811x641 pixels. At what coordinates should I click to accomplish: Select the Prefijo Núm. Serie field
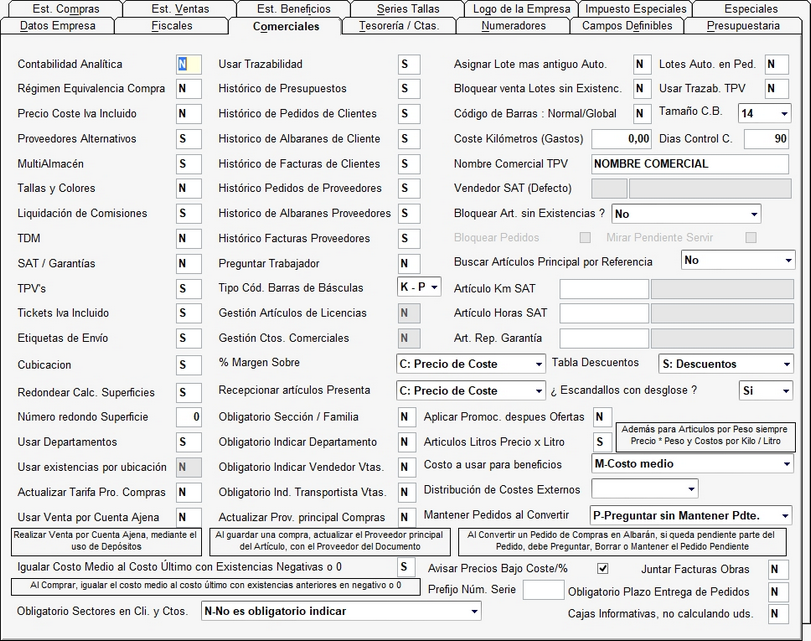(x=543, y=590)
